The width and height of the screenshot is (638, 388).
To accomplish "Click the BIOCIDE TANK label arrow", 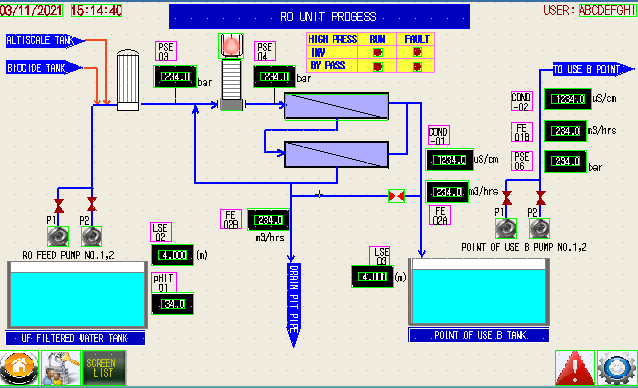I will (x=44, y=68).
